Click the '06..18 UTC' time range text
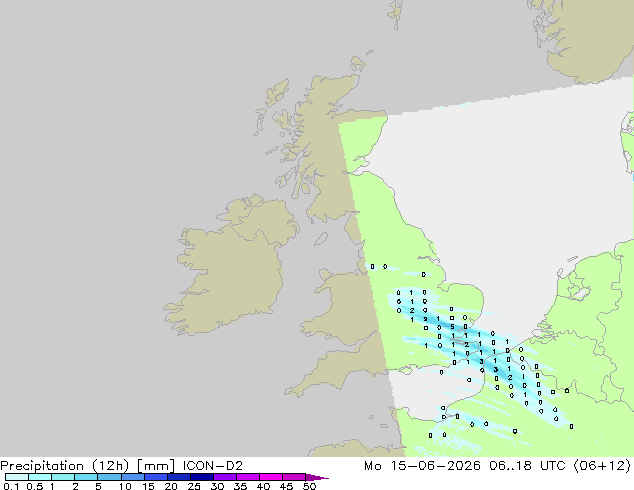Image resolution: width=634 pixels, height=490 pixels. click(522, 466)
